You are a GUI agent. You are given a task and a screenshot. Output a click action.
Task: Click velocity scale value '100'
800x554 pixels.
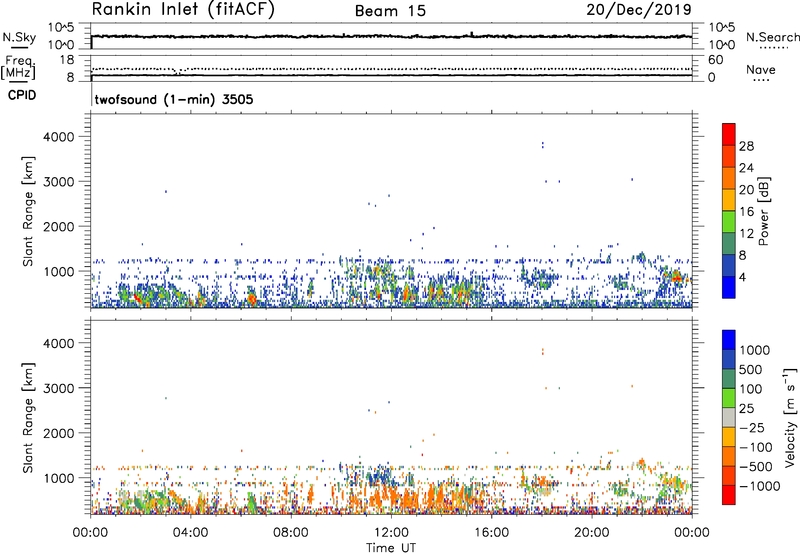point(751,389)
